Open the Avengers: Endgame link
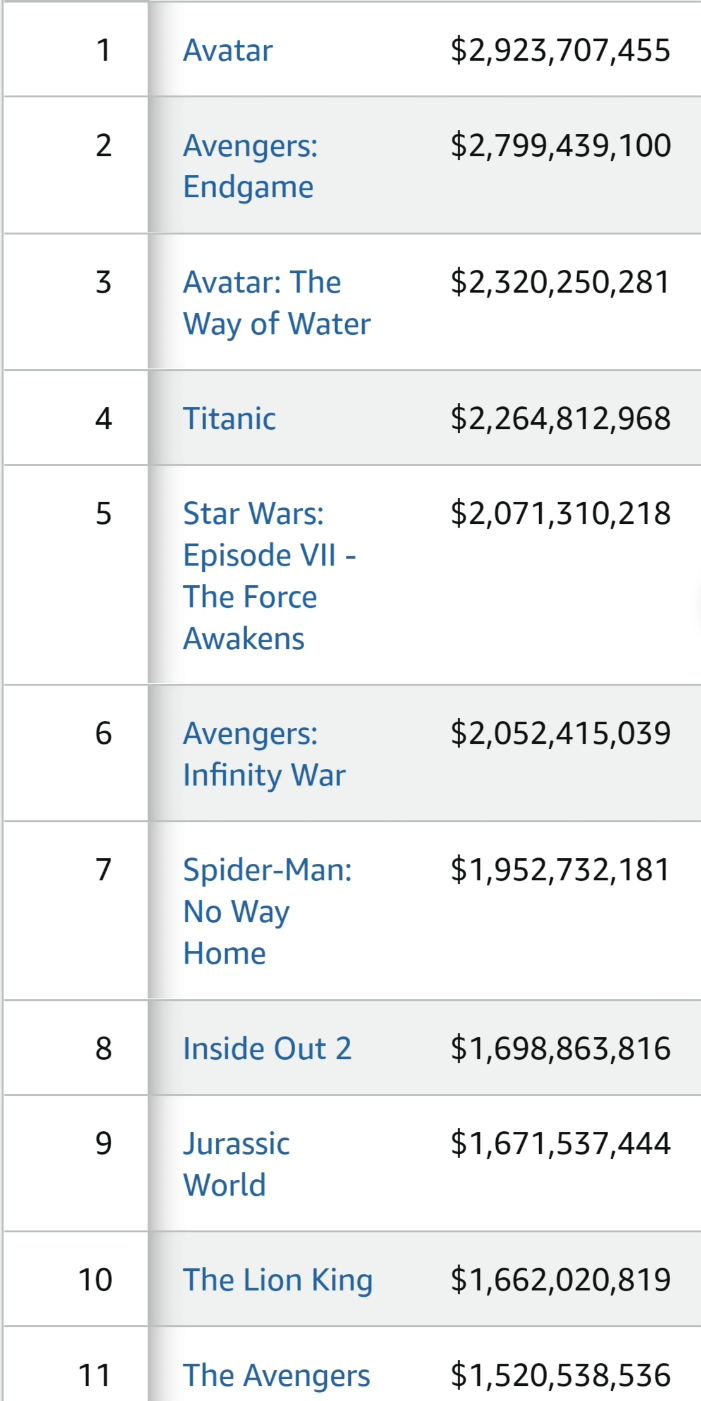Viewport: 701px width, 1401px height. pos(250,166)
